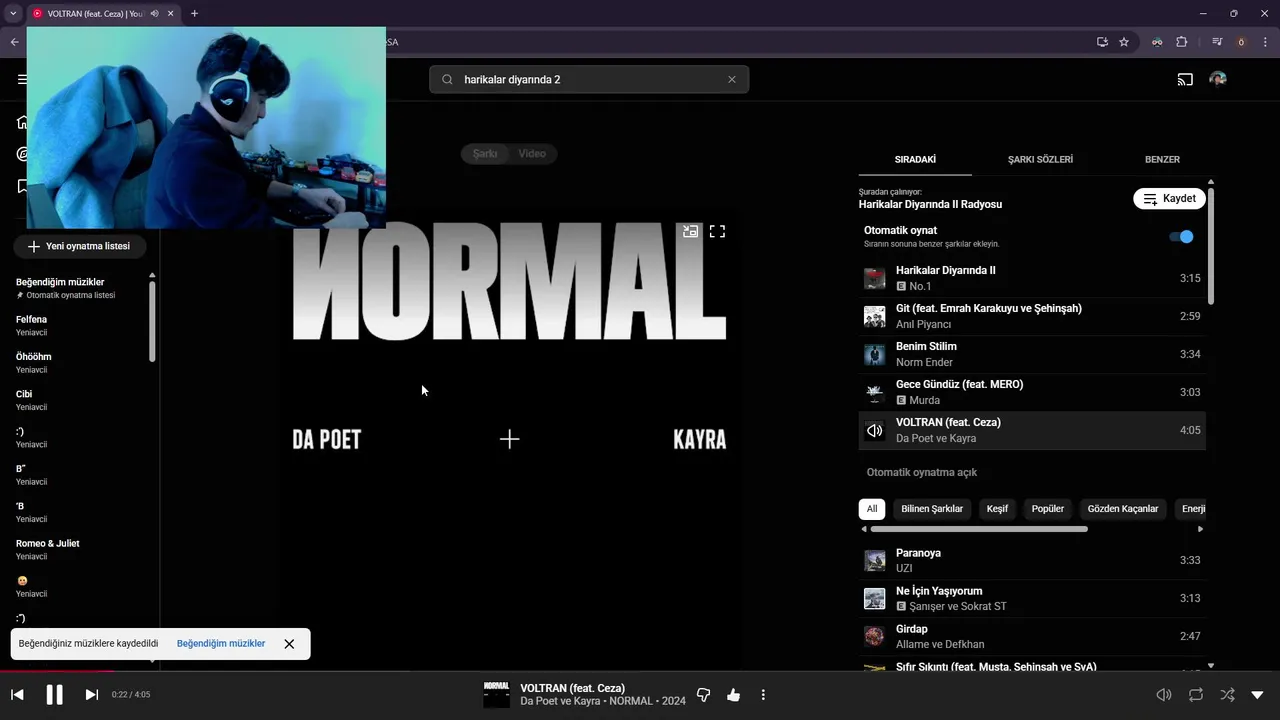
Task: Open the Felfena playlist
Action: 78,325
